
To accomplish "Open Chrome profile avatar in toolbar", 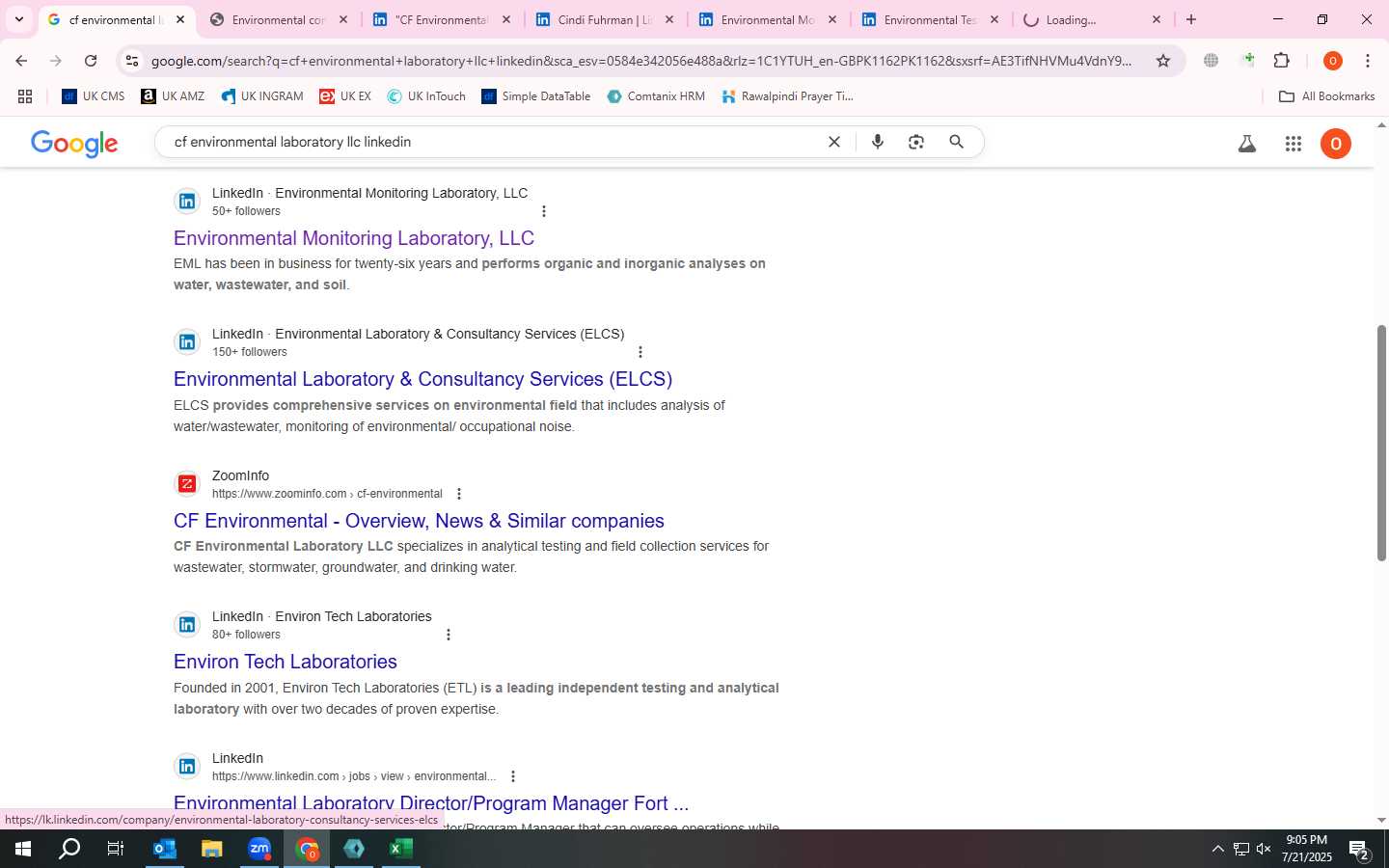I will 1333,61.
